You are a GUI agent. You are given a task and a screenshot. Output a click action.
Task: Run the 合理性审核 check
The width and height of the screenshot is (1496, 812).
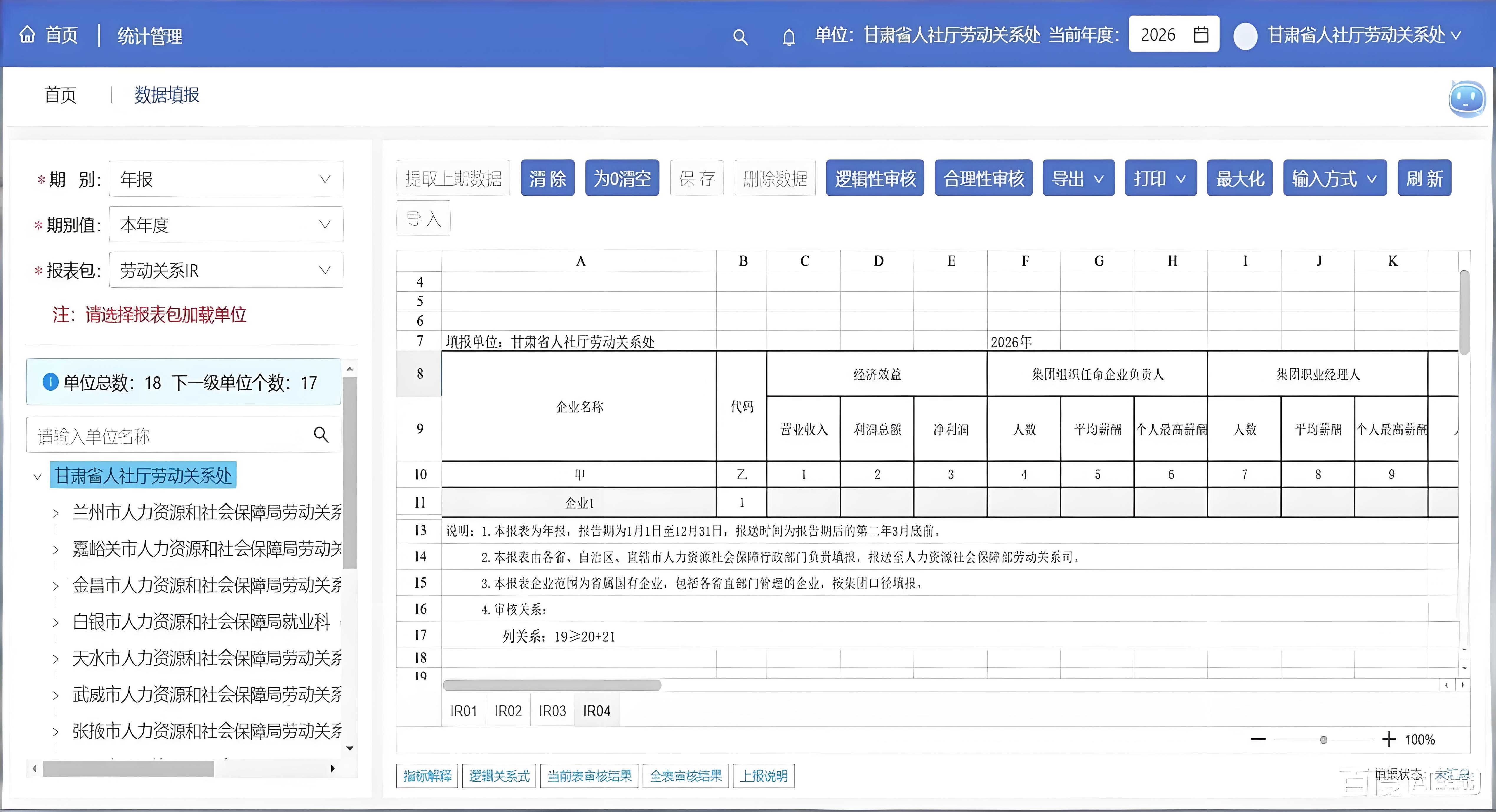pyautogui.click(x=984, y=178)
